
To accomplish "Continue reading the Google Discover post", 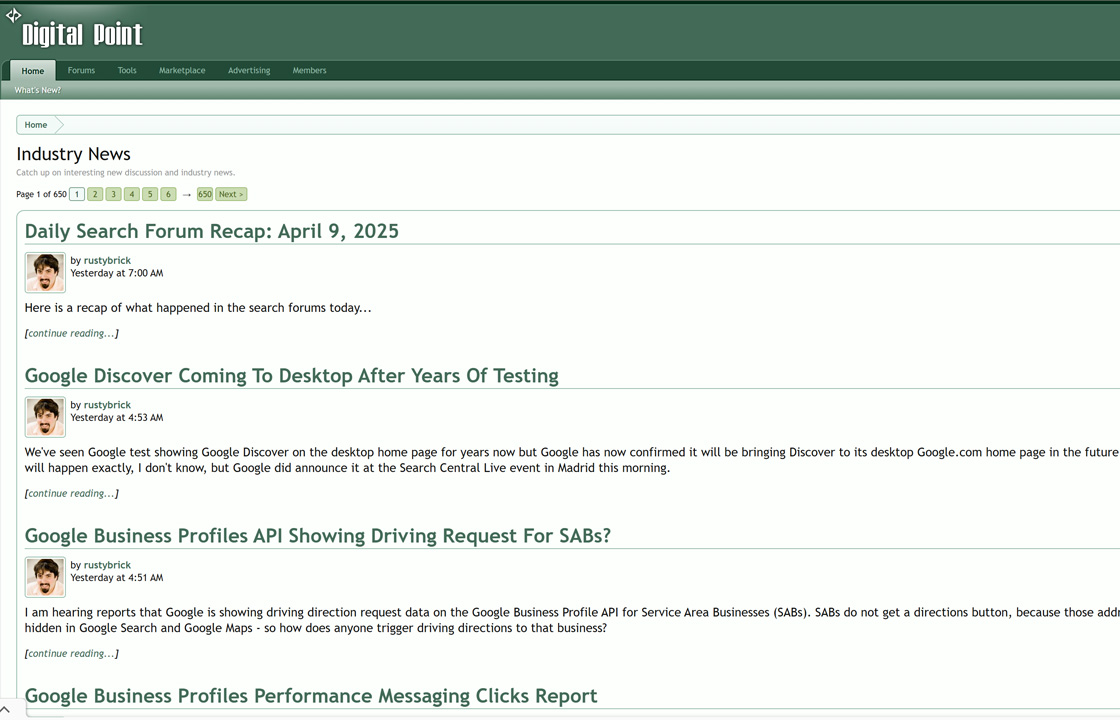I will [x=71, y=494].
